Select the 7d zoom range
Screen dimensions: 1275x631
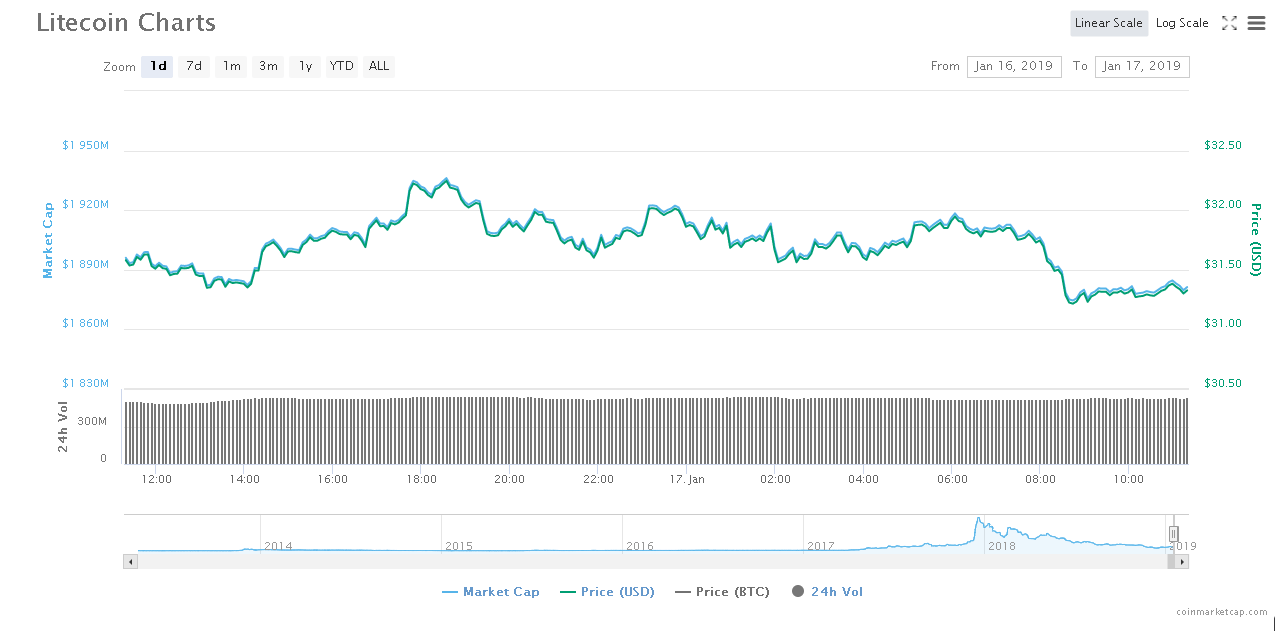[194, 66]
